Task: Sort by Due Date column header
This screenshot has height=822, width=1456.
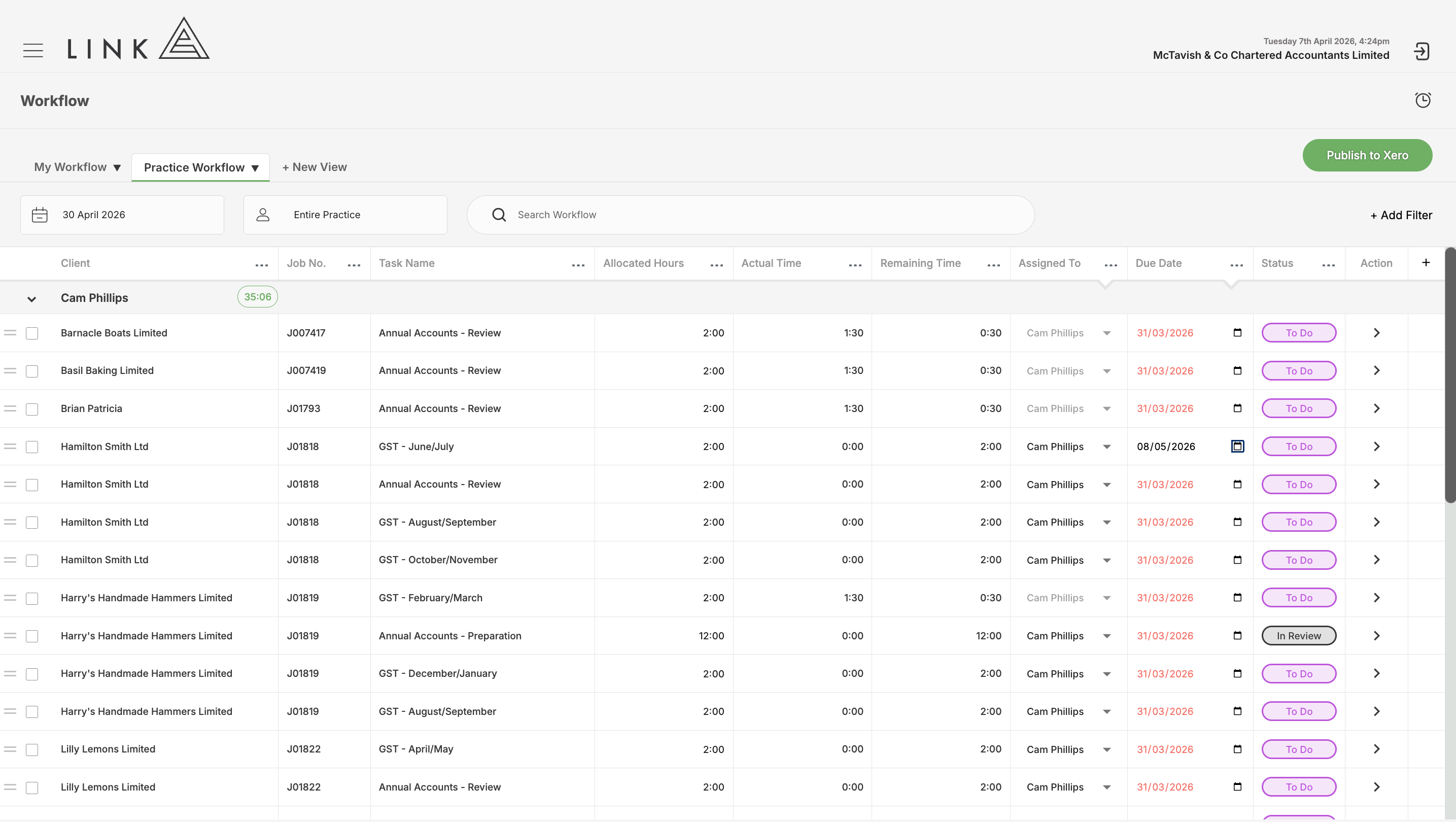Action: [x=1158, y=263]
